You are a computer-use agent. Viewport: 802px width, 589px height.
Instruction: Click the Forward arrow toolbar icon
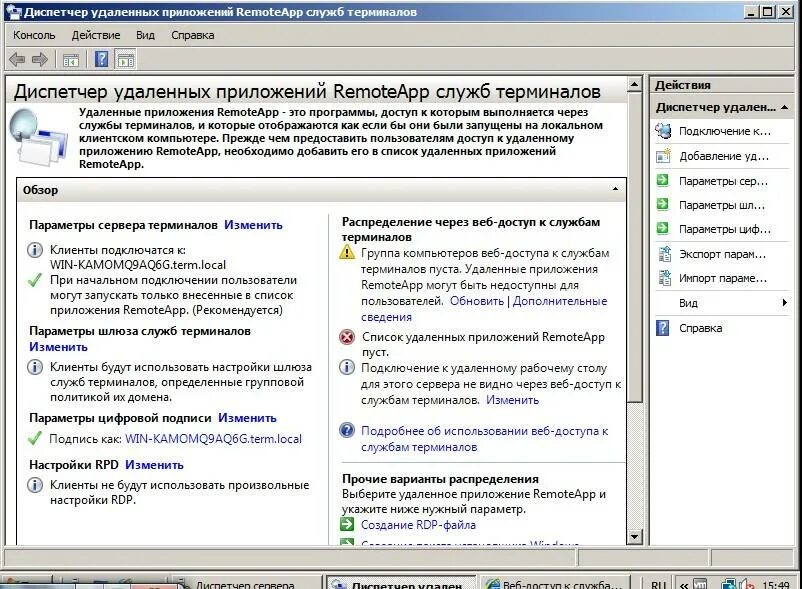[40, 60]
